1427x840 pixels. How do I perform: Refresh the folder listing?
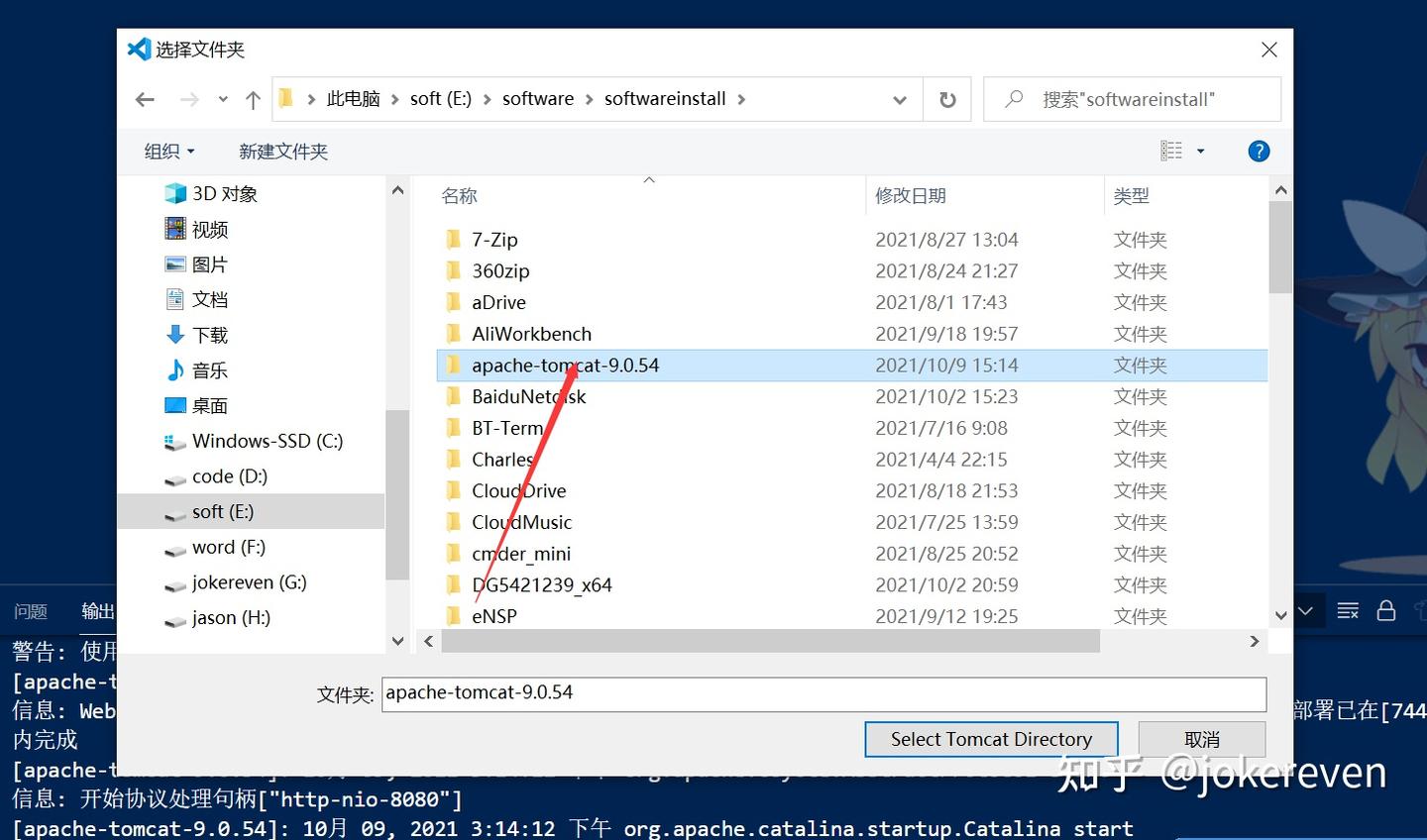[x=946, y=99]
